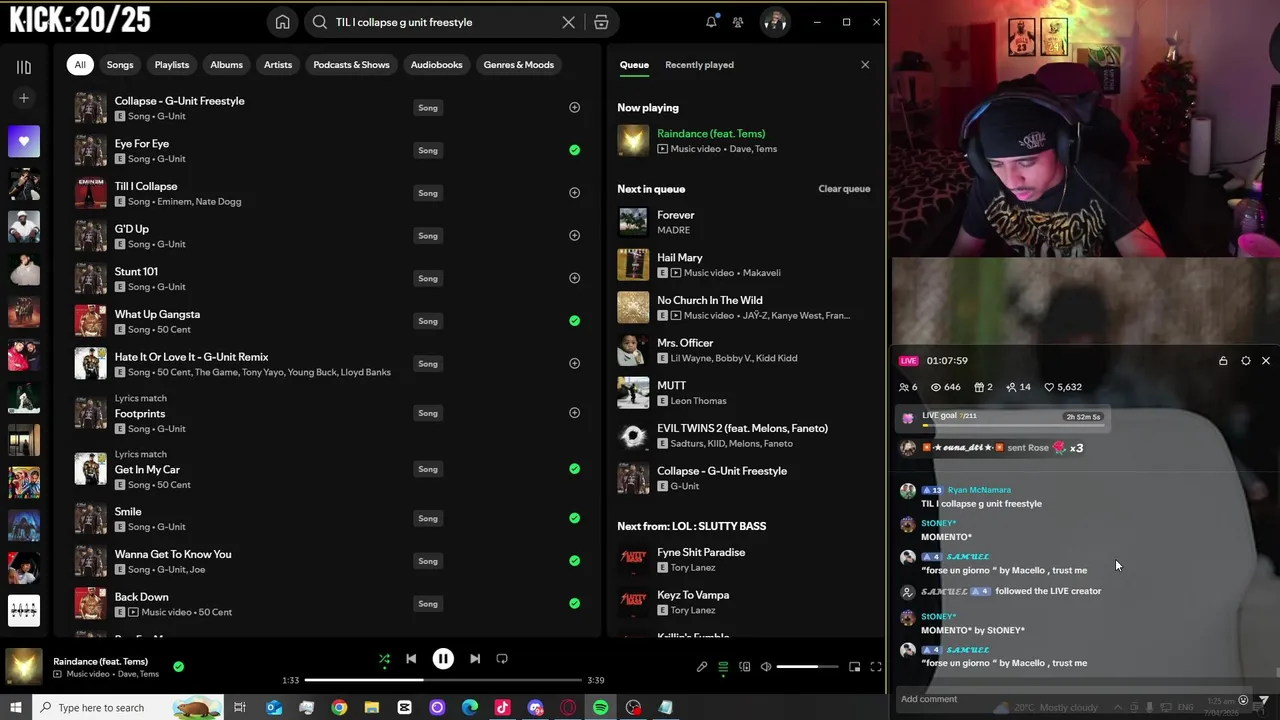Click Hail Mary in the queue
This screenshot has width=1280, height=720.
(x=680, y=258)
